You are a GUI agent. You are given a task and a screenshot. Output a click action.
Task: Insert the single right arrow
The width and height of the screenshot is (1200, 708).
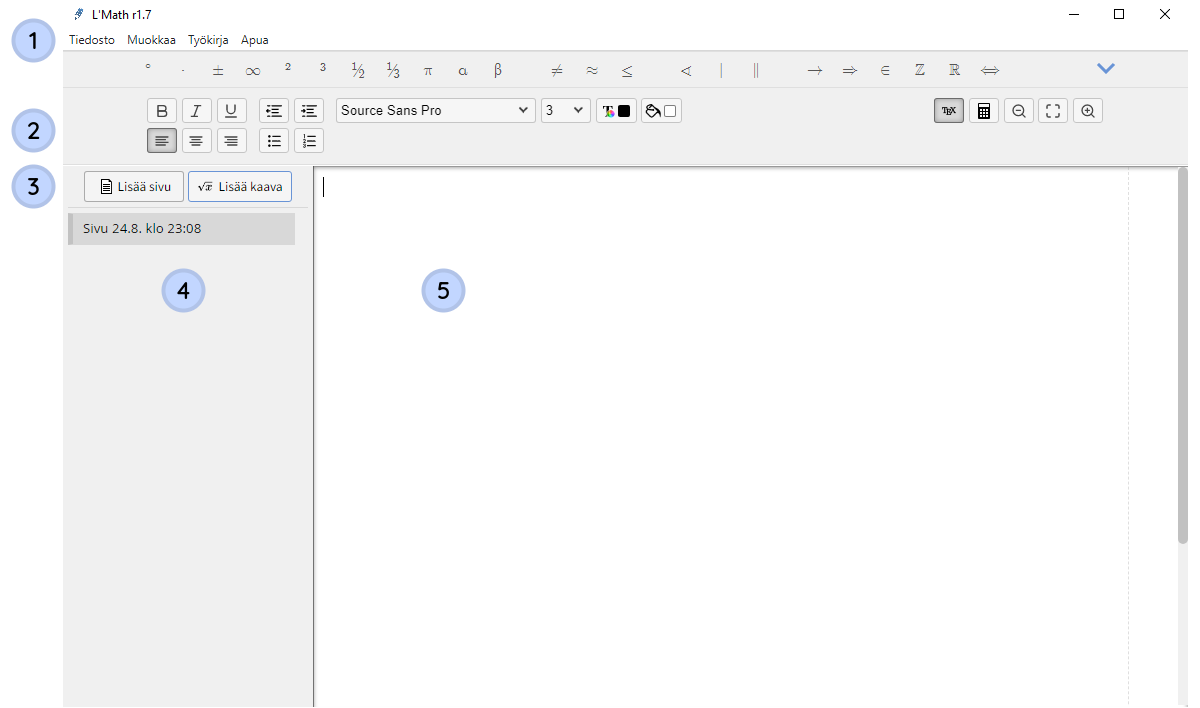pyautogui.click(x=815, y=70)
